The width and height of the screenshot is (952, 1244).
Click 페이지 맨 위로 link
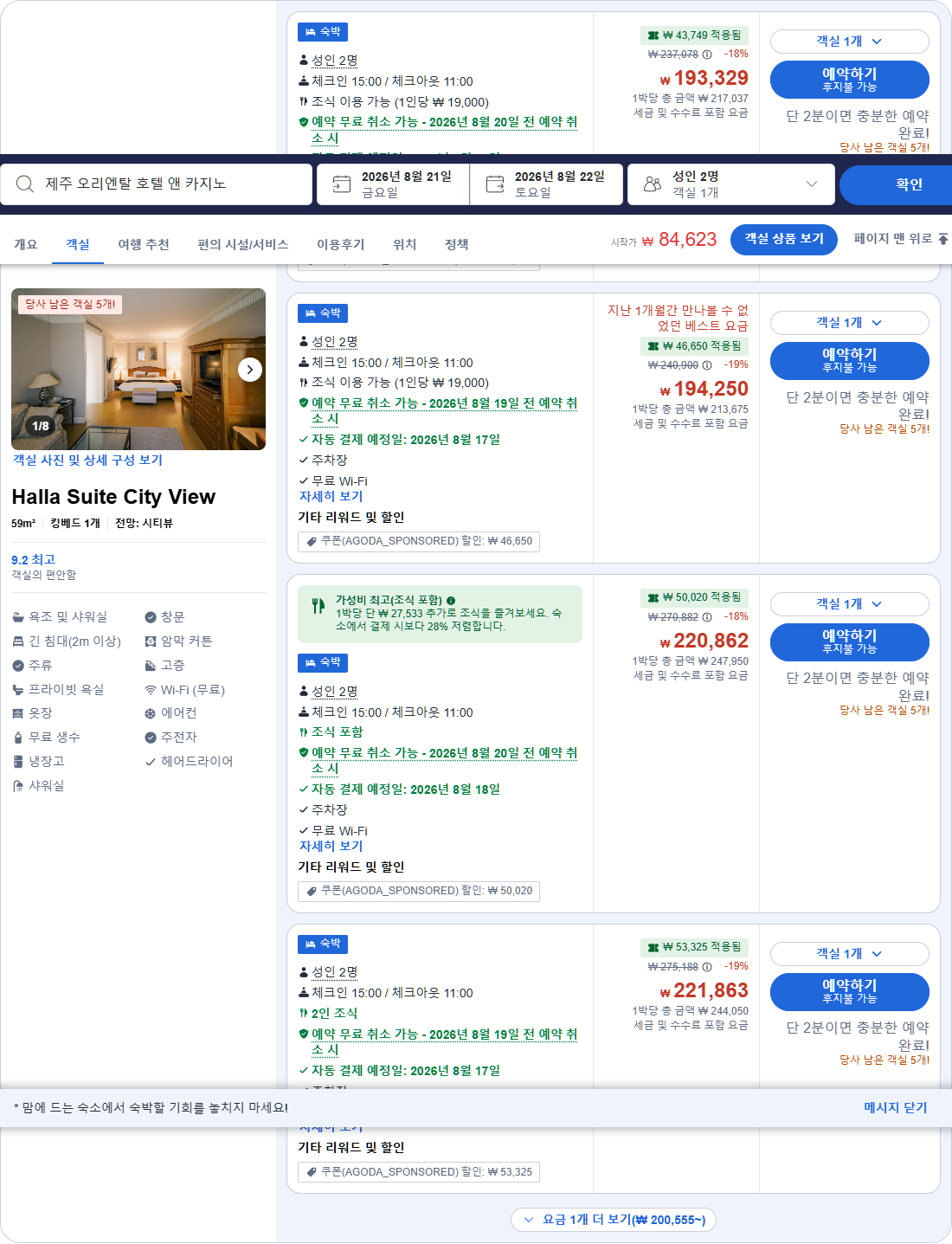892,239
